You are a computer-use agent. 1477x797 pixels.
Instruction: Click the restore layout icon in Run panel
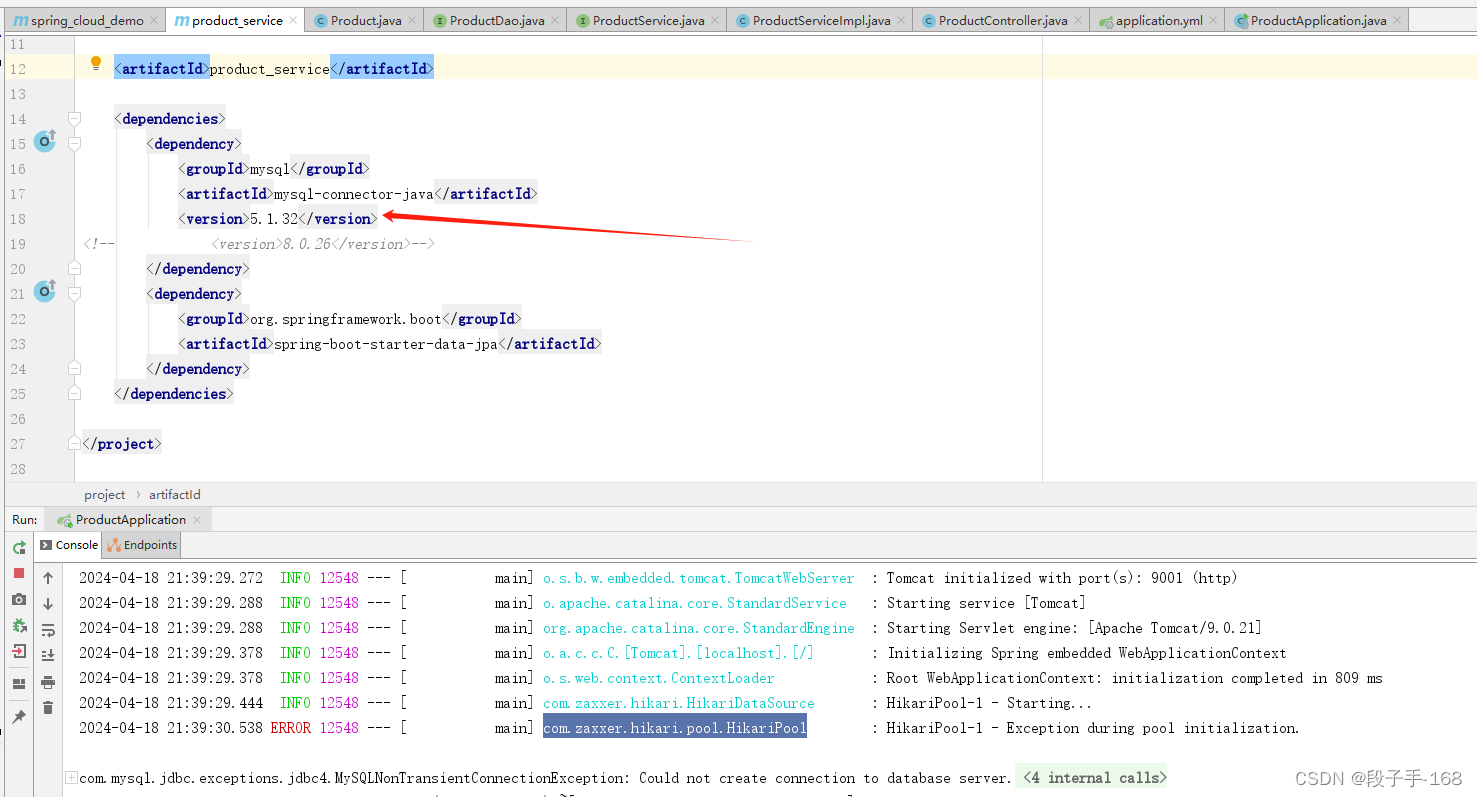click(19, 684)
